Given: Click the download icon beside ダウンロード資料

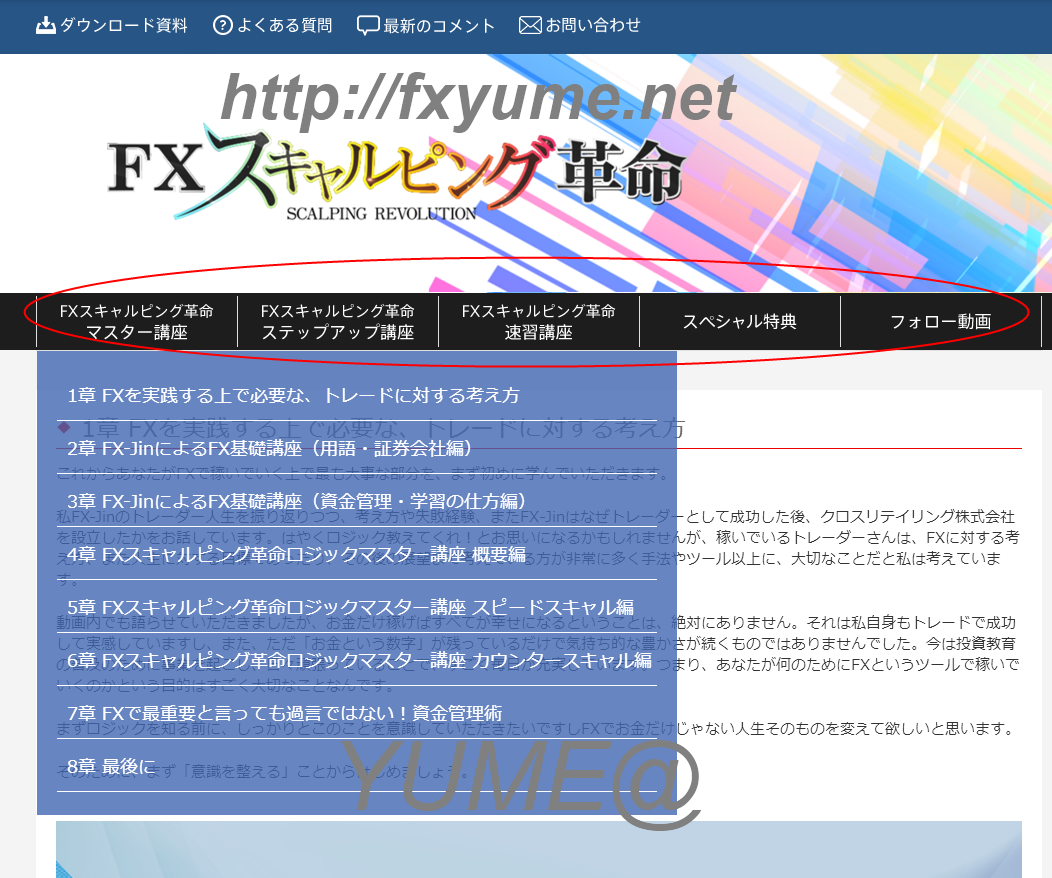Looking at the screenshot, I should click(45, 25).
